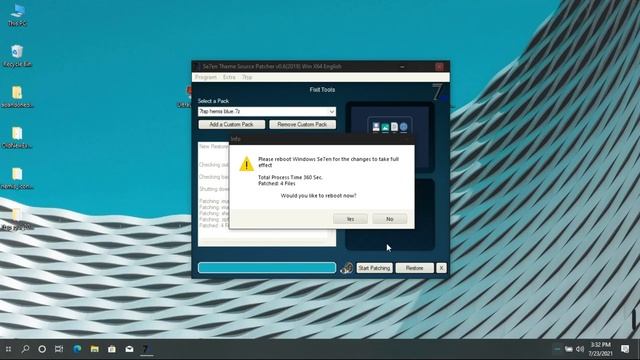Open the Program menu
This screenshot has width=640, height=360.
(x=206, y=77)
